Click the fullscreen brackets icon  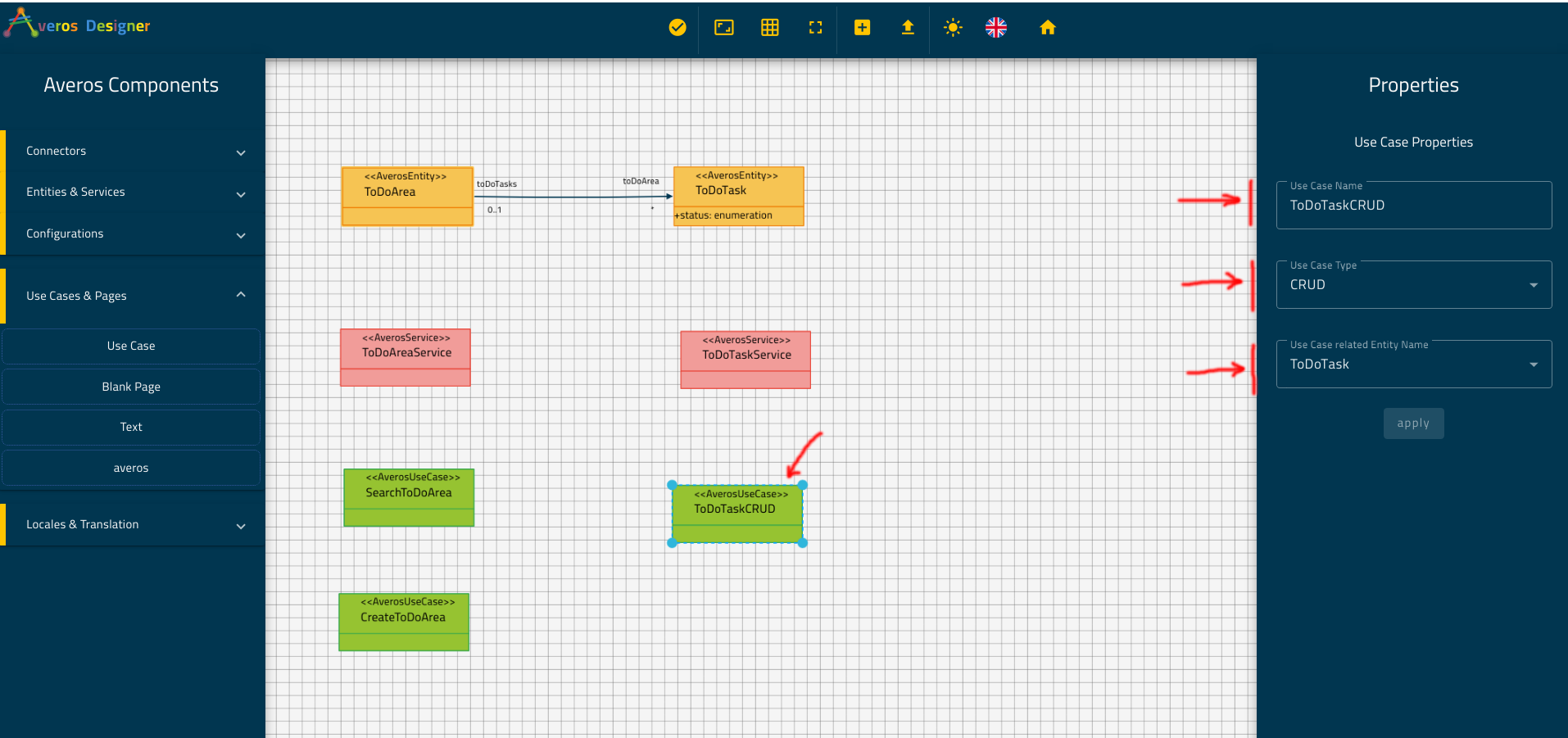coord(815,28)
